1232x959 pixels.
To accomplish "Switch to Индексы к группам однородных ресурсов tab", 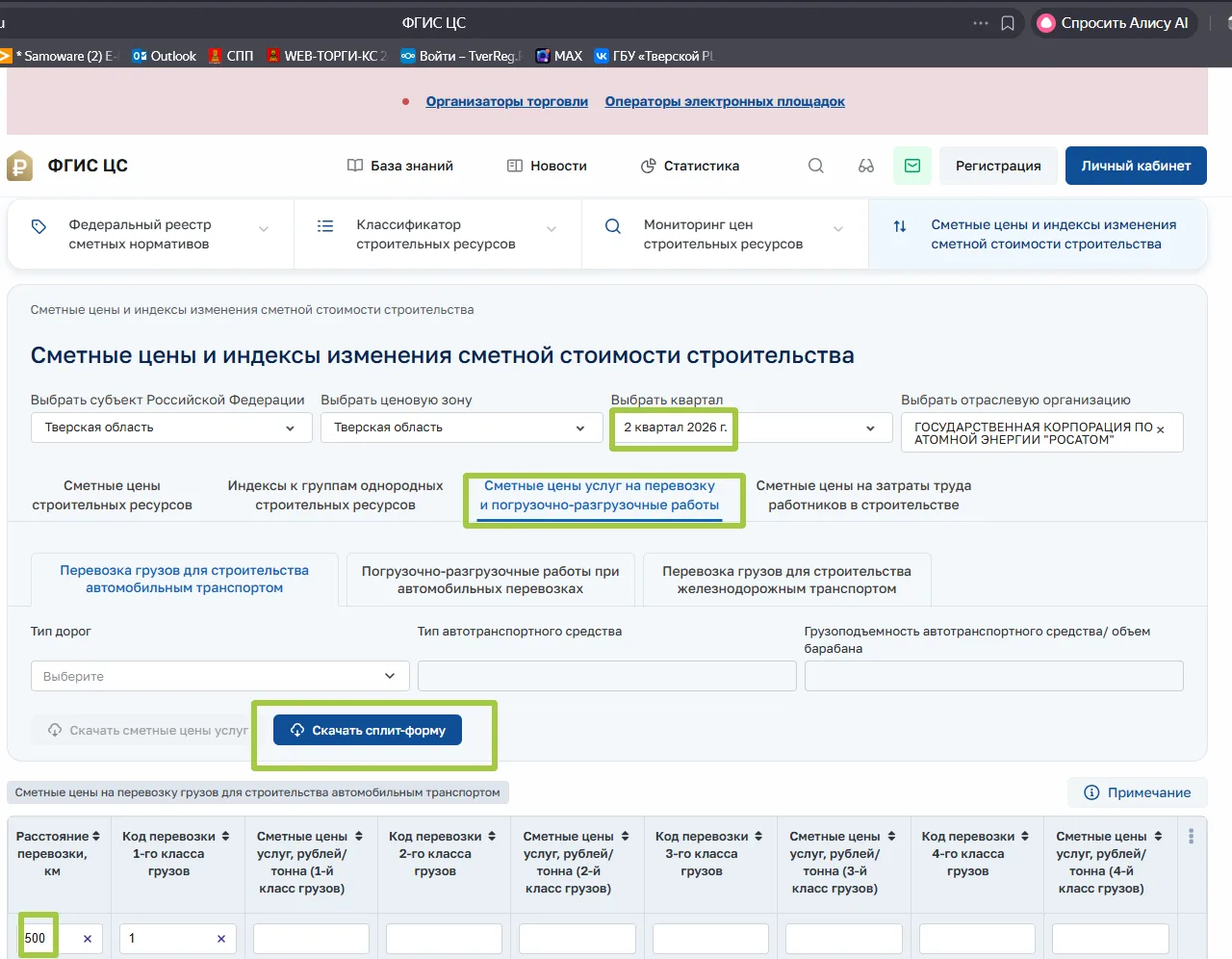I will point(335,495).
